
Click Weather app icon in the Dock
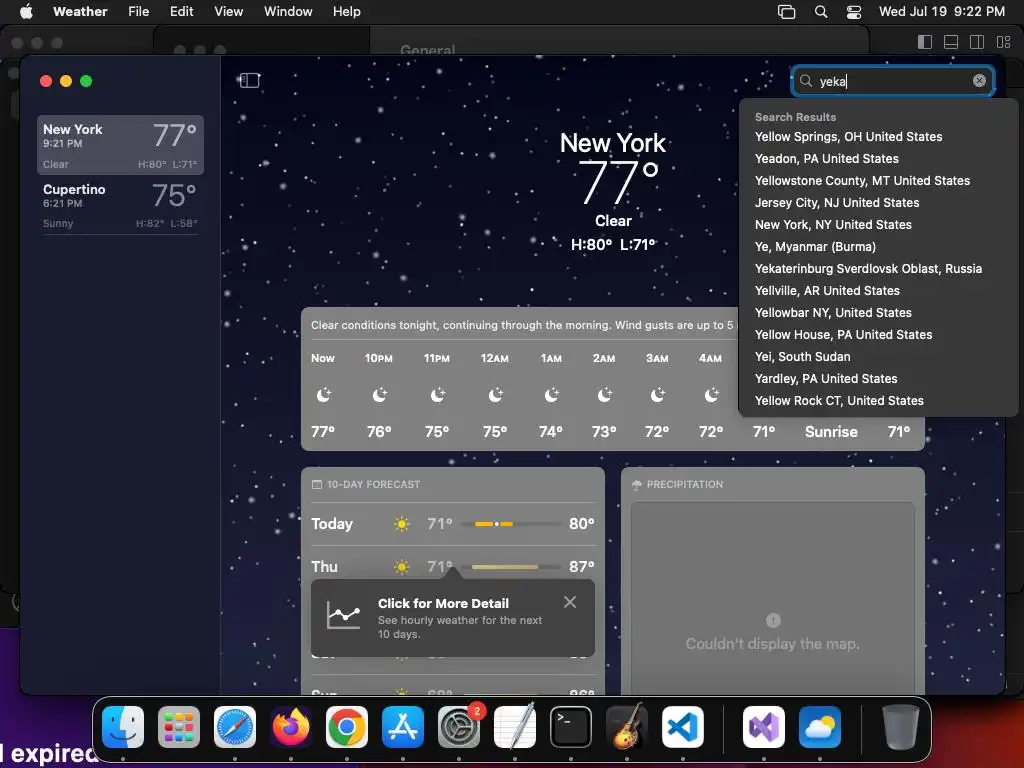click(820, 727)
